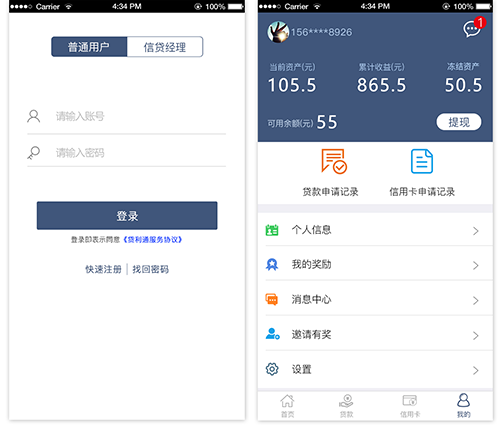
Task: Open 贷款申请记录 loan record icon
Action: pos(334,161)
